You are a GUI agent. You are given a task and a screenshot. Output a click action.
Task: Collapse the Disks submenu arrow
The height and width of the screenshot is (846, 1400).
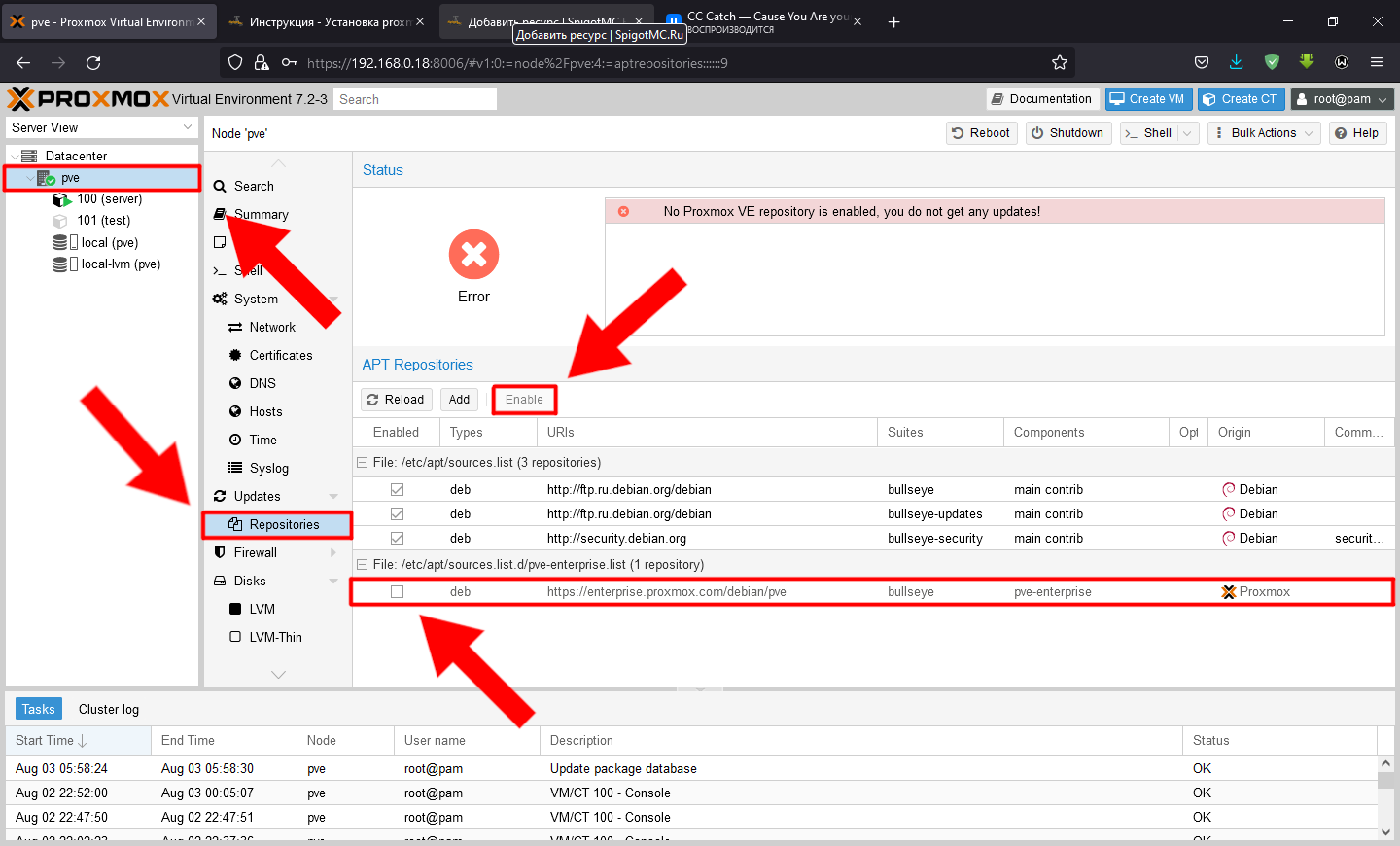[333, 581]
